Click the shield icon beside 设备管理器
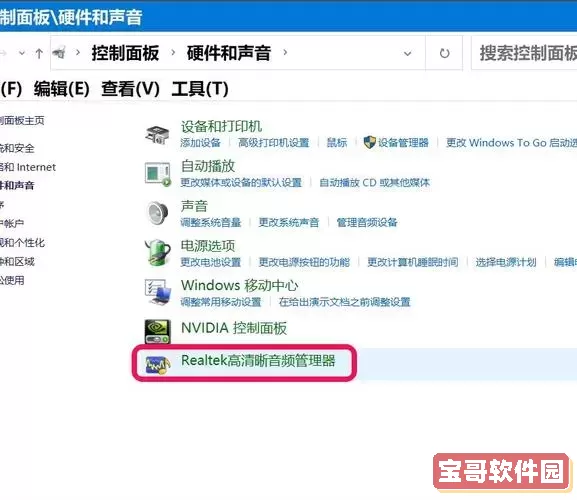577x500 pixels. [x=369, y=142]
